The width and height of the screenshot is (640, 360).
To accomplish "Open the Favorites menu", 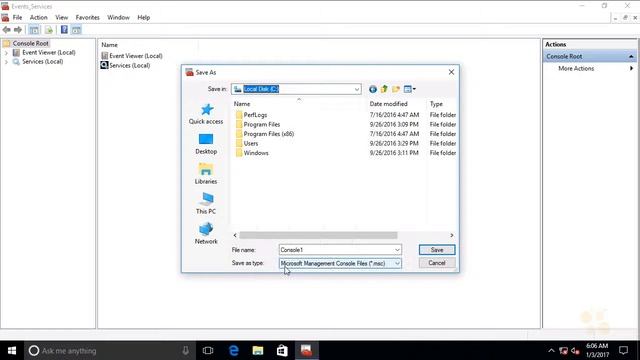I will [87, 18].
